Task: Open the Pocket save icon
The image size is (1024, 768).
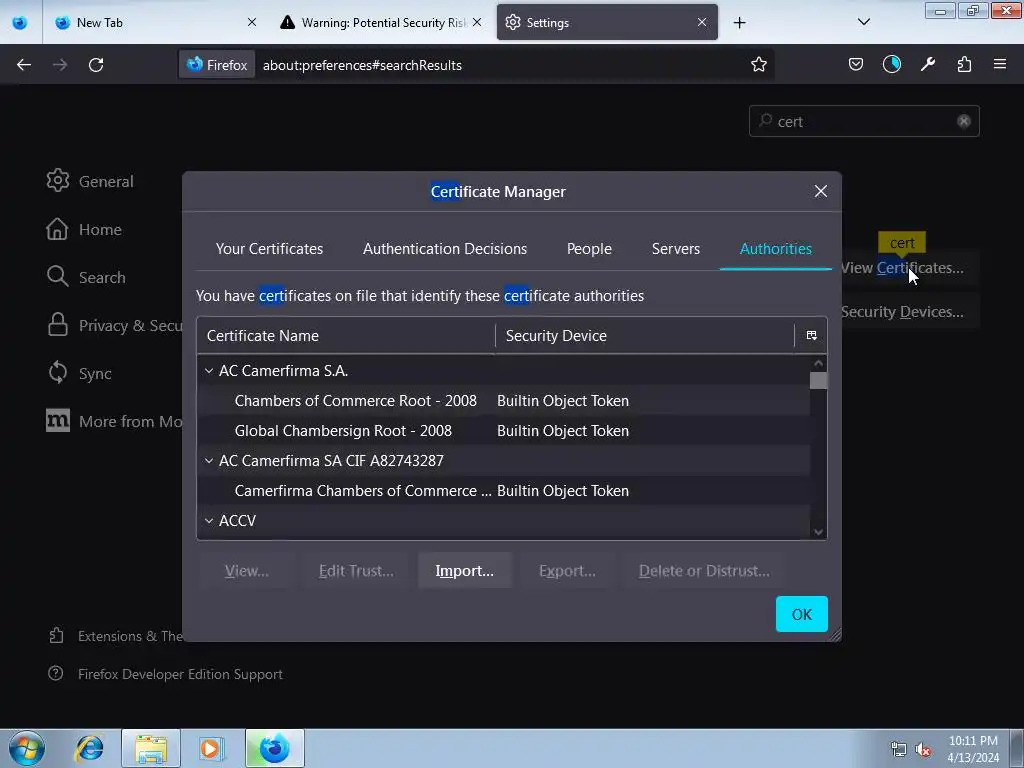Action: 856,65
